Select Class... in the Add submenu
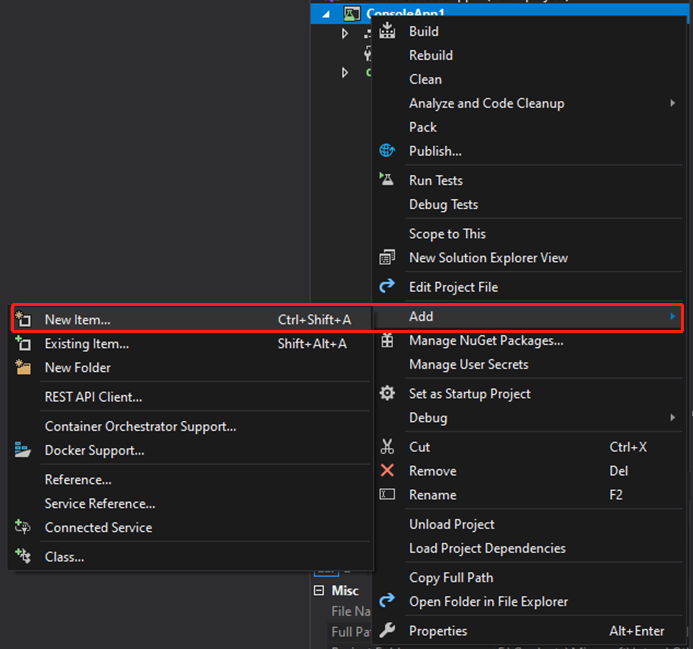 coord(64,557)
